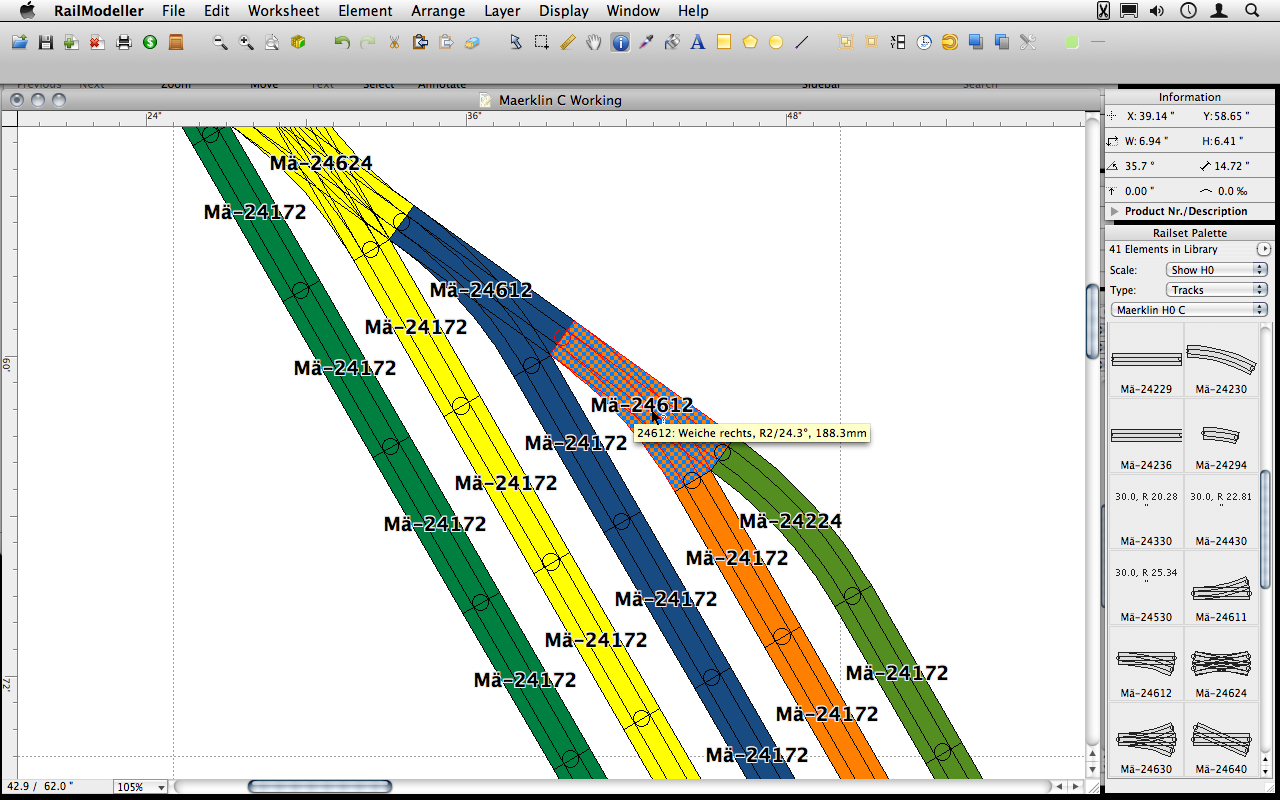Select Mä-24229 track in palette
Viewport: 1280px width, 800px height.
1146,360
